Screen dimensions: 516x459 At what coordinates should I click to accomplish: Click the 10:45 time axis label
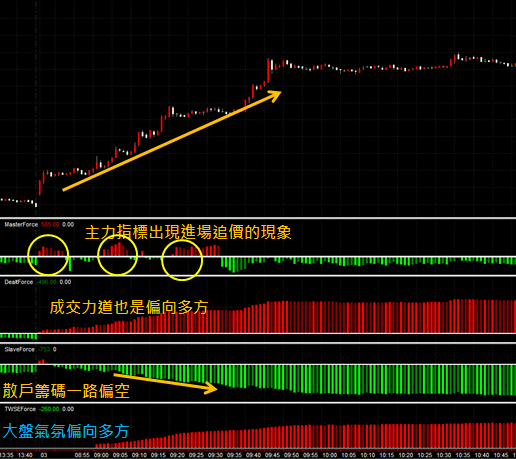(x=500, y=455)
